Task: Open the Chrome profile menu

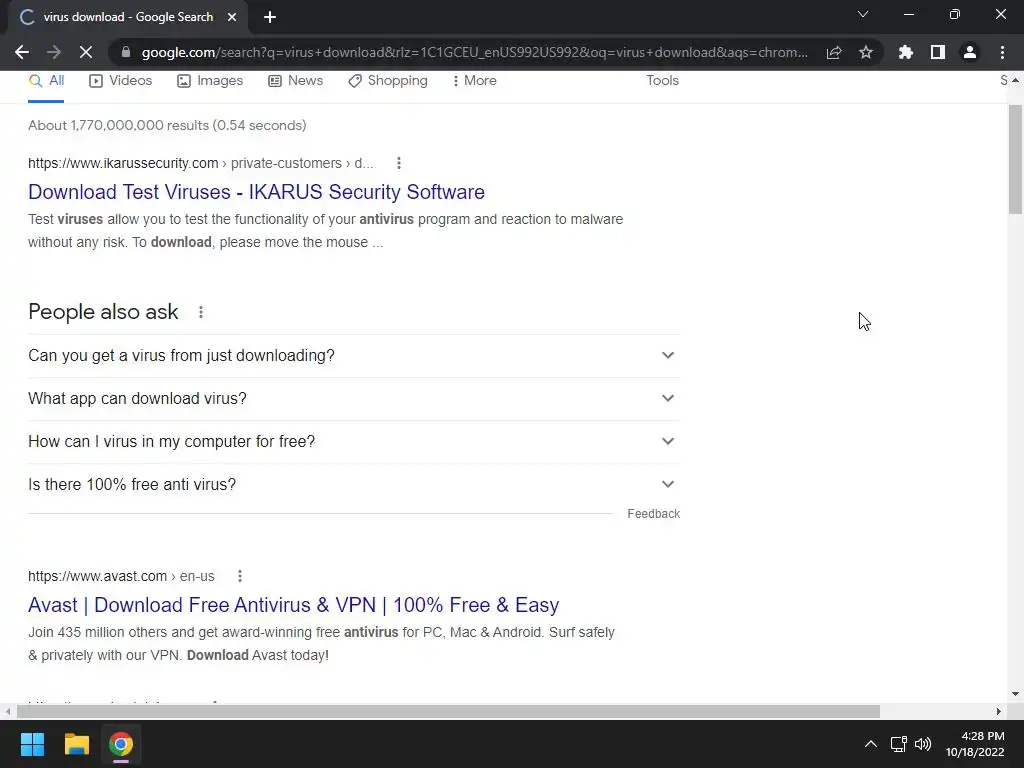Action: pos(970,52)
